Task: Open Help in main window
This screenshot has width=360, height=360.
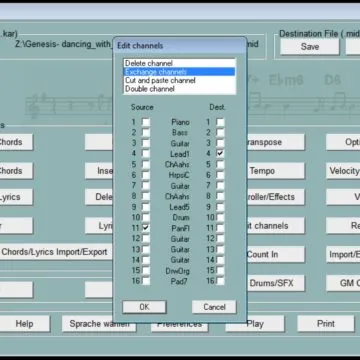Action: 25,324
